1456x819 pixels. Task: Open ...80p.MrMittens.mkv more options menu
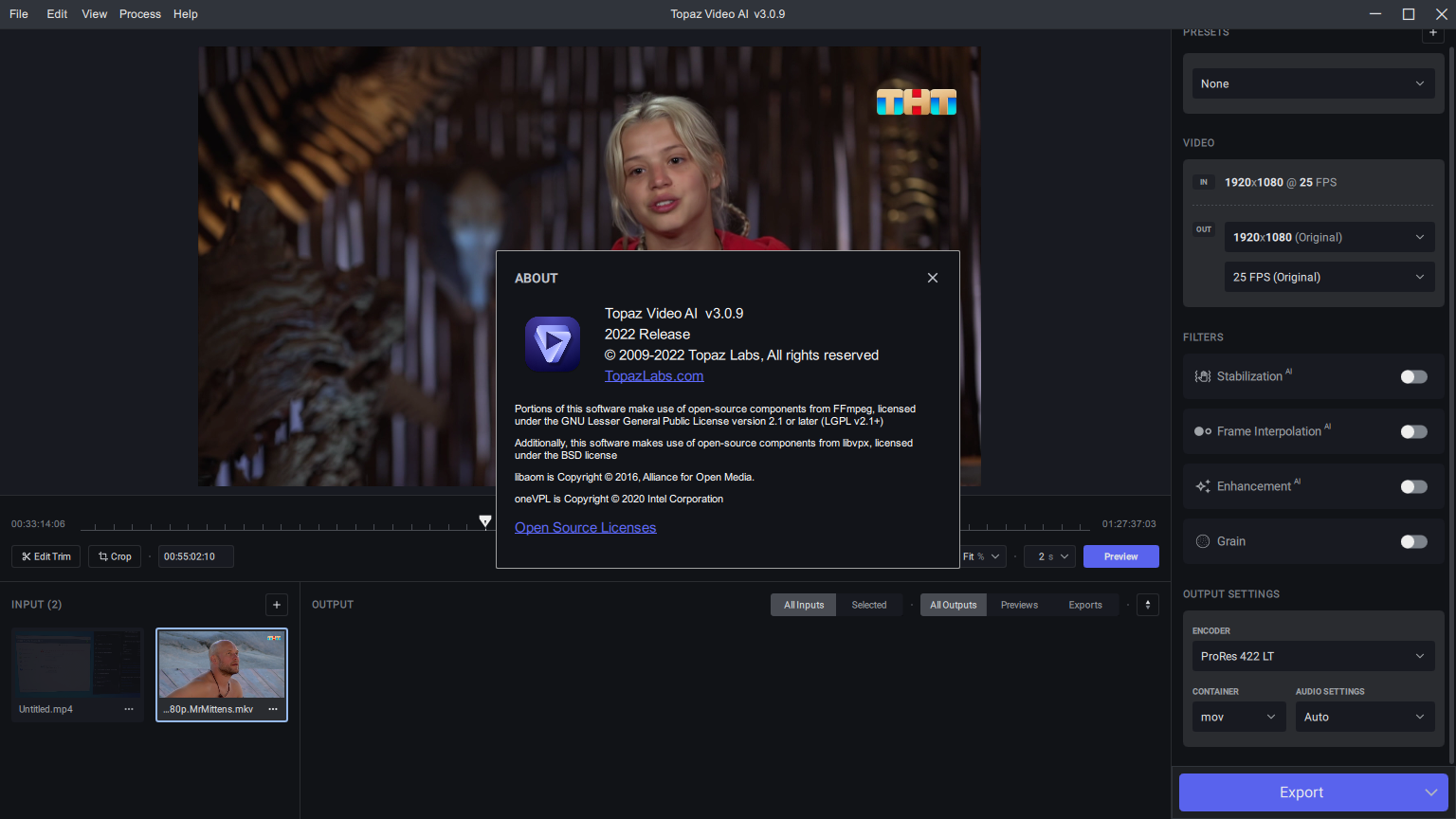(x=273, y=709)
